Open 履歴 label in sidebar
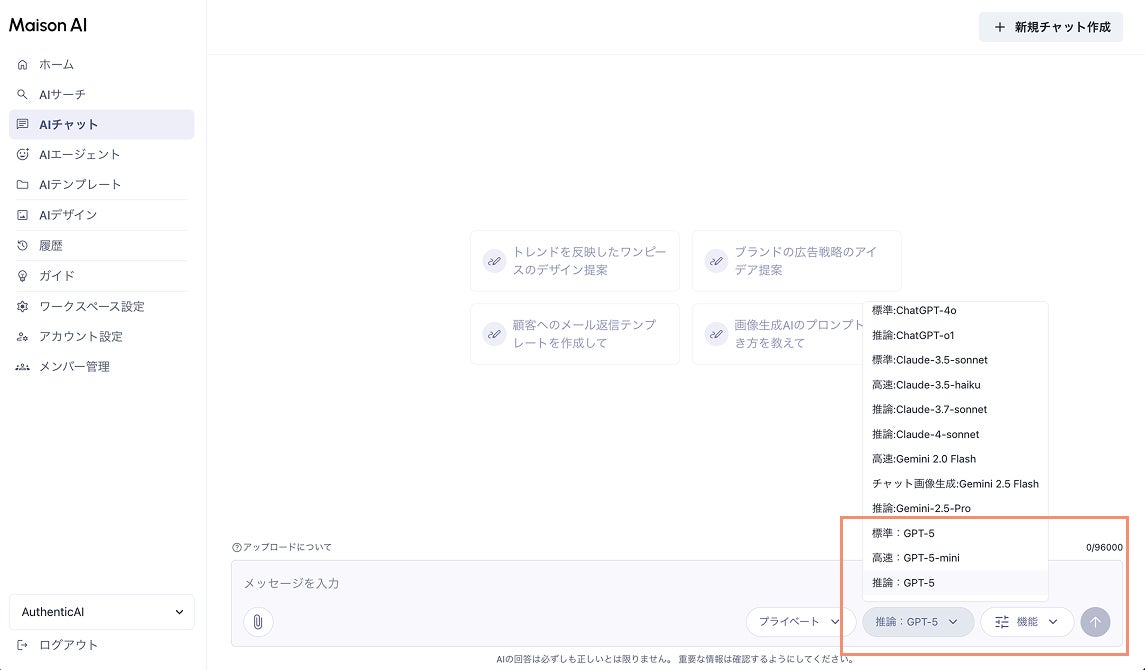Image resolution: width=1145 pixels, height=670 pixels. (x=50, y=246)
